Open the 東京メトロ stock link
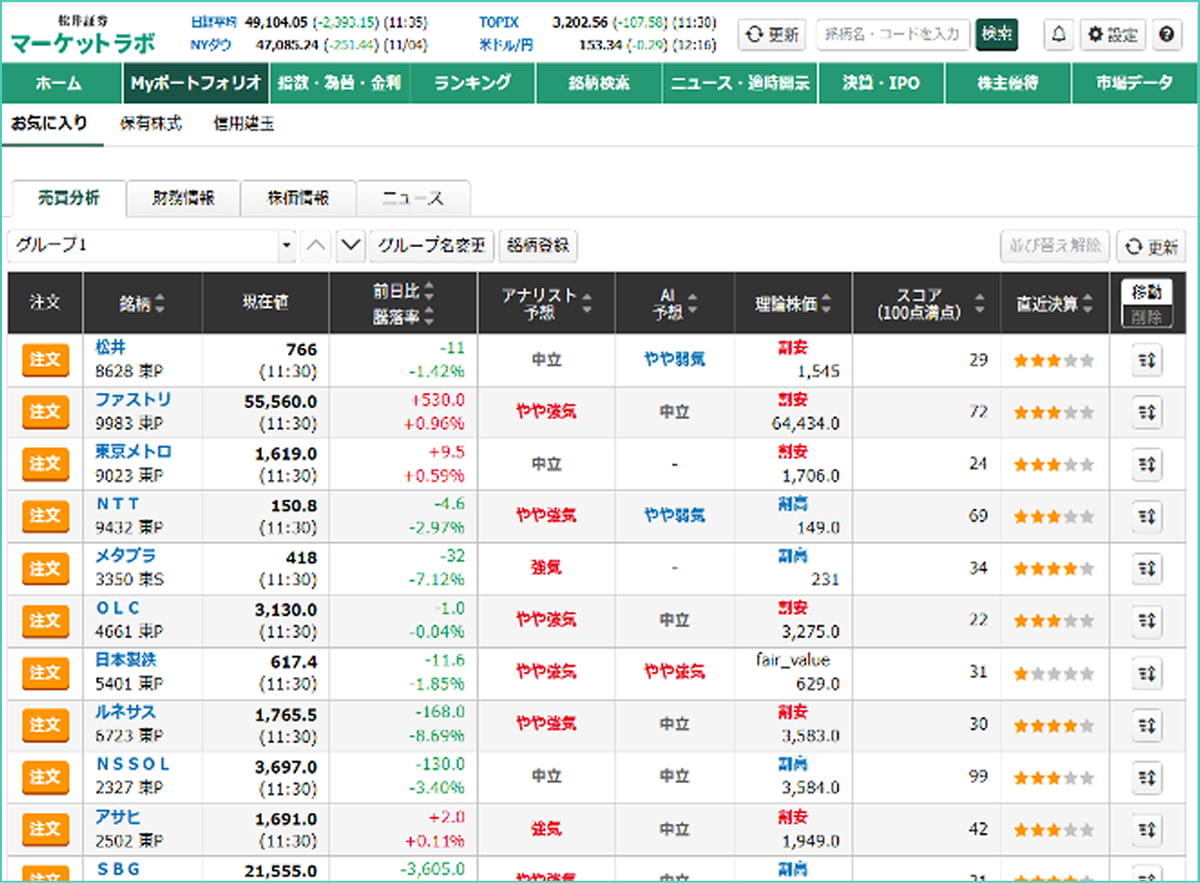The height and width of the screenshot is (883, 1200). 133,451
